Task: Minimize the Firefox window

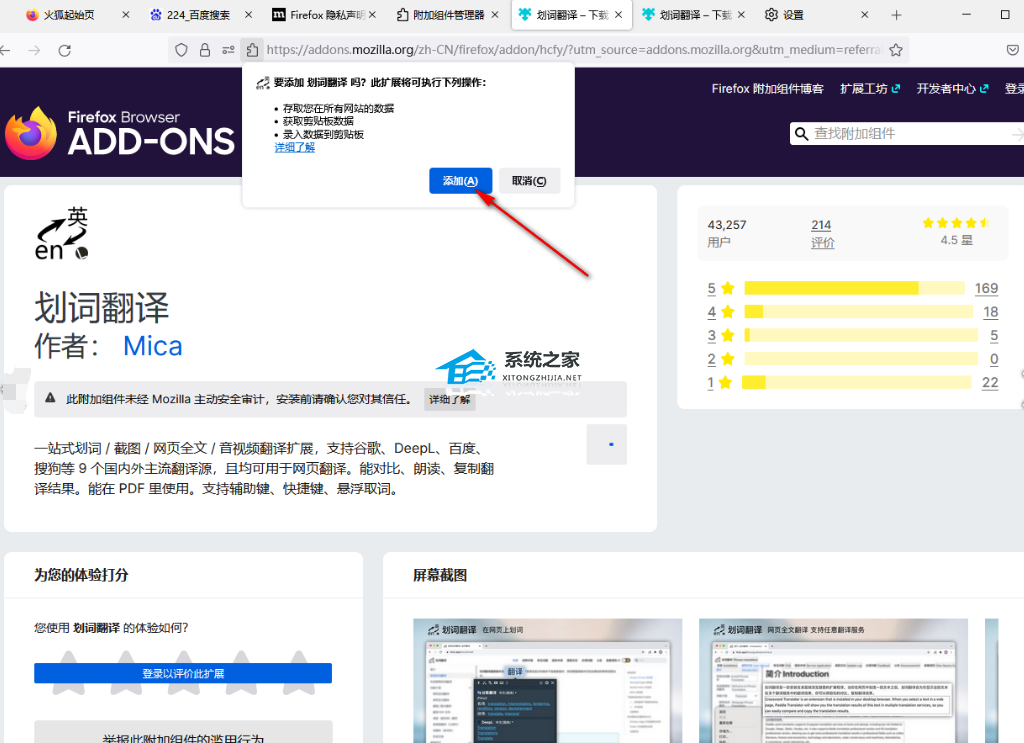Action: 967,14
